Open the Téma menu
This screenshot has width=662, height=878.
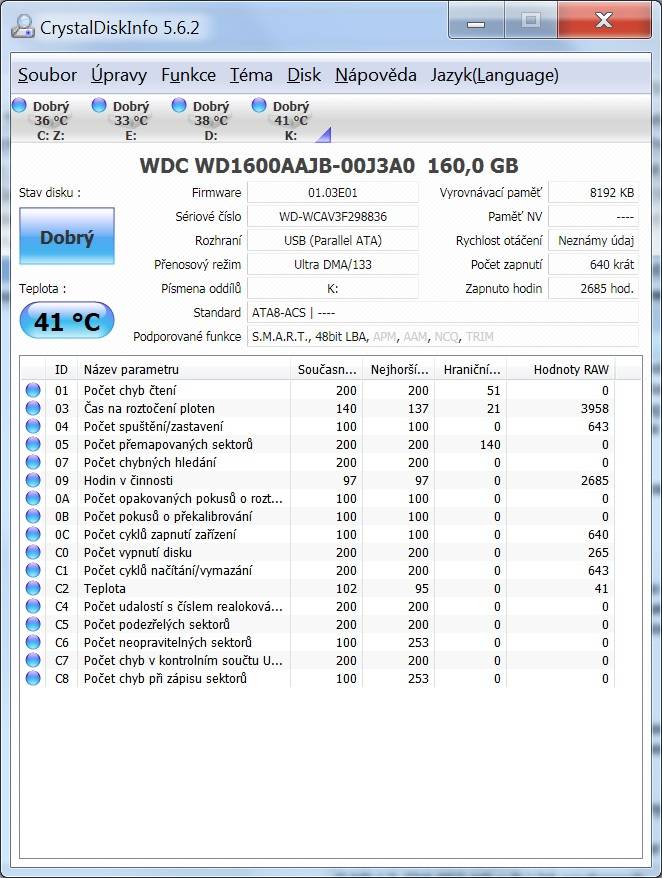[251, 75]
